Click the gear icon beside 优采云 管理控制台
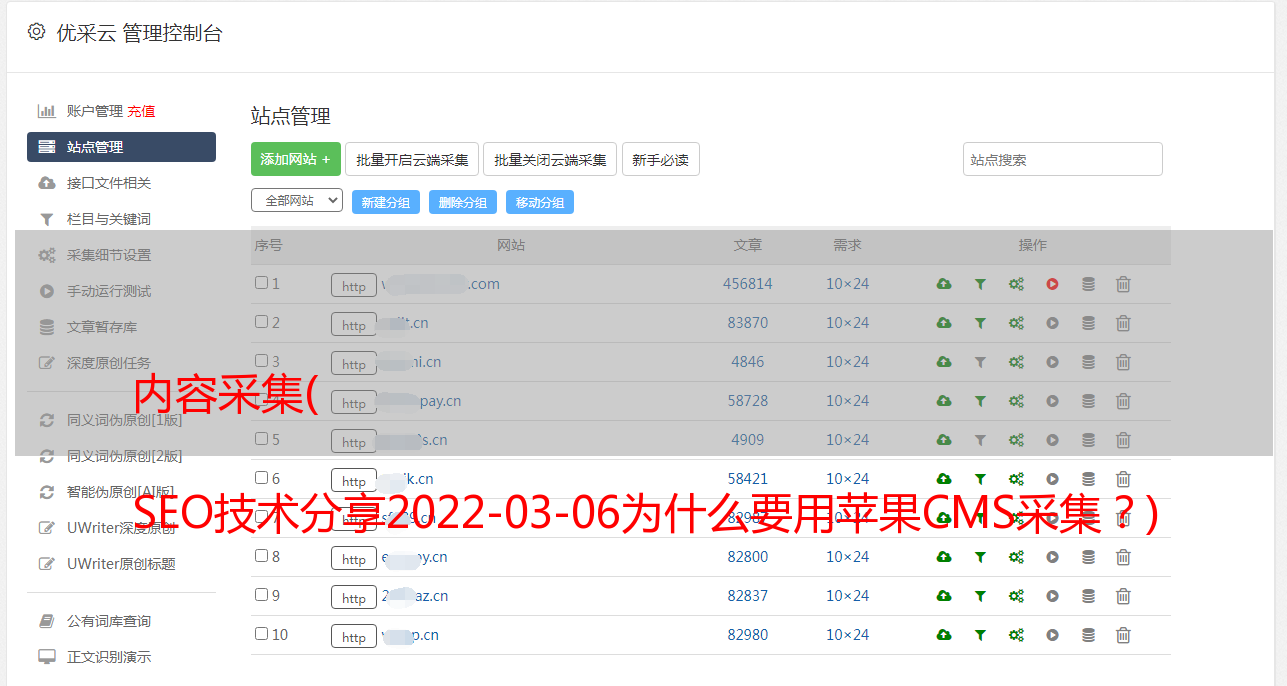 pyautogui.click(x=36, y=32)
